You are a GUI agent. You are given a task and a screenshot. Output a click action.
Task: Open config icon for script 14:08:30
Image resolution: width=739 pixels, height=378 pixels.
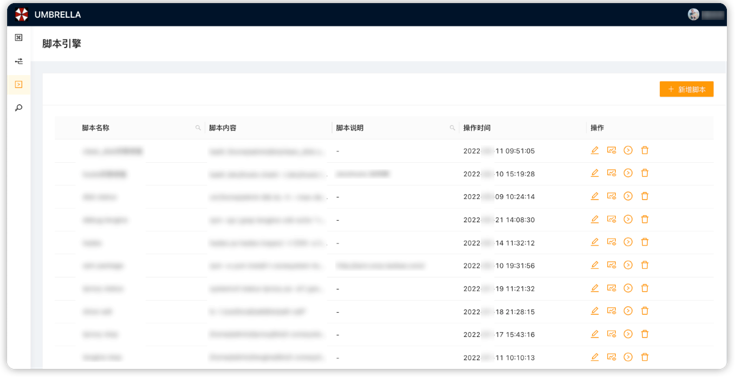[611, 219]
